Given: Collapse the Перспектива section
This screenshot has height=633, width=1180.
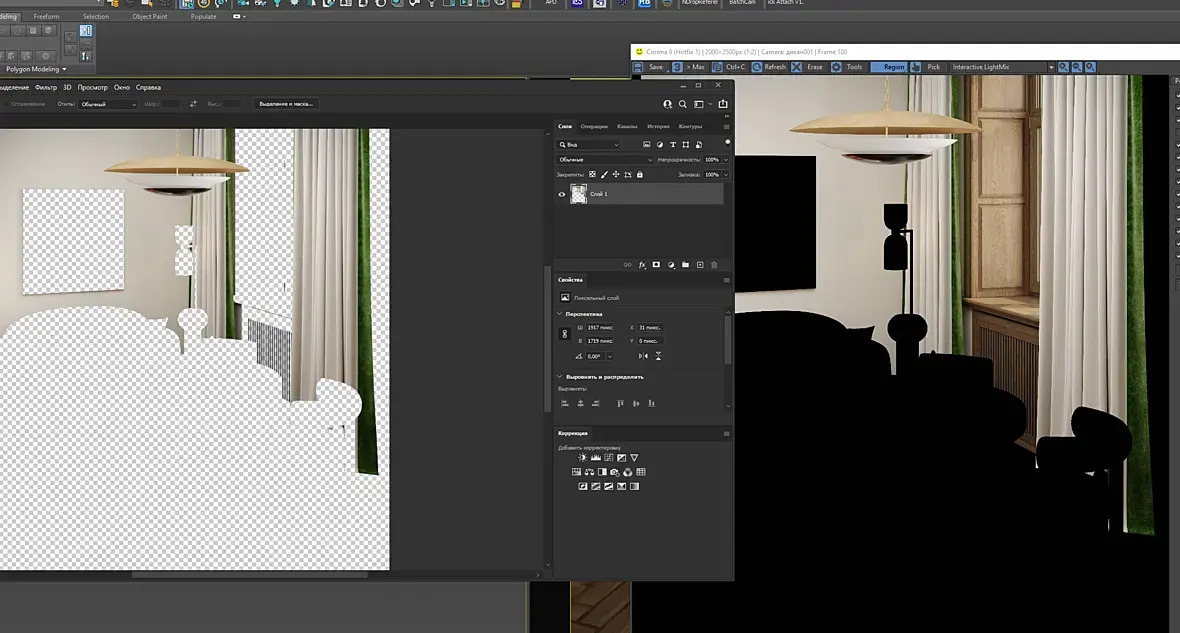Looking at the screenshot, I should coord(559,314).
